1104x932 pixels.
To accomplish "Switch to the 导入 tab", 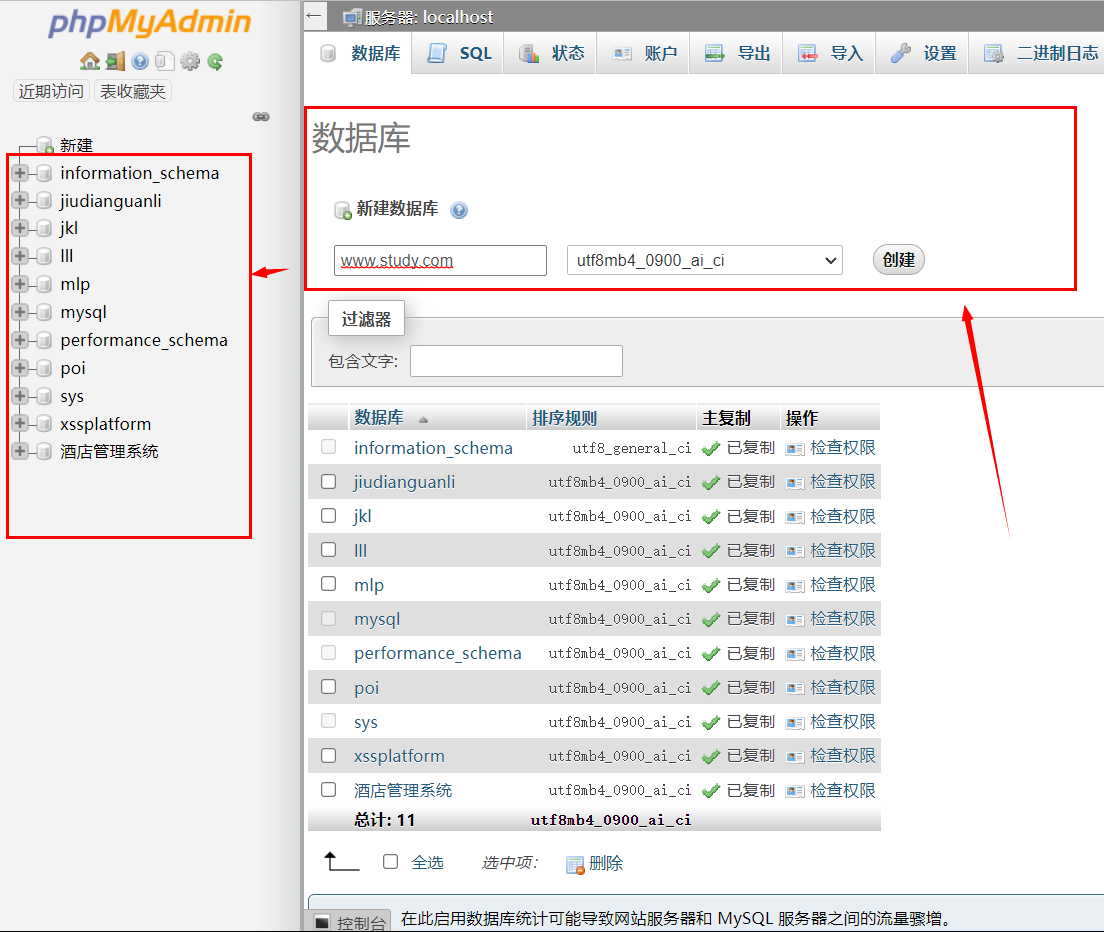I will 829,53.
